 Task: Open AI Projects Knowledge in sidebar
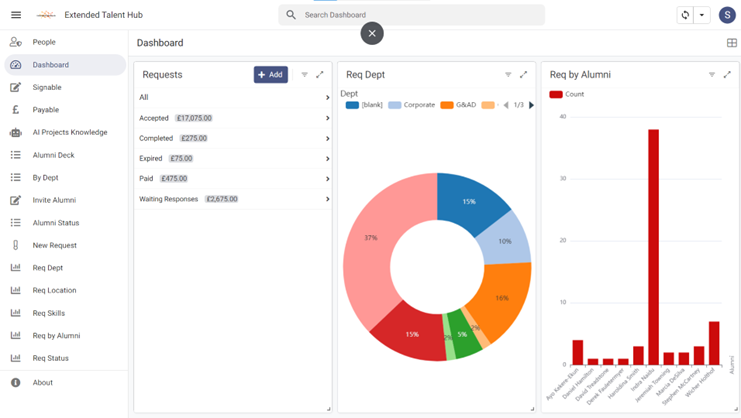[x=69, y=132]
